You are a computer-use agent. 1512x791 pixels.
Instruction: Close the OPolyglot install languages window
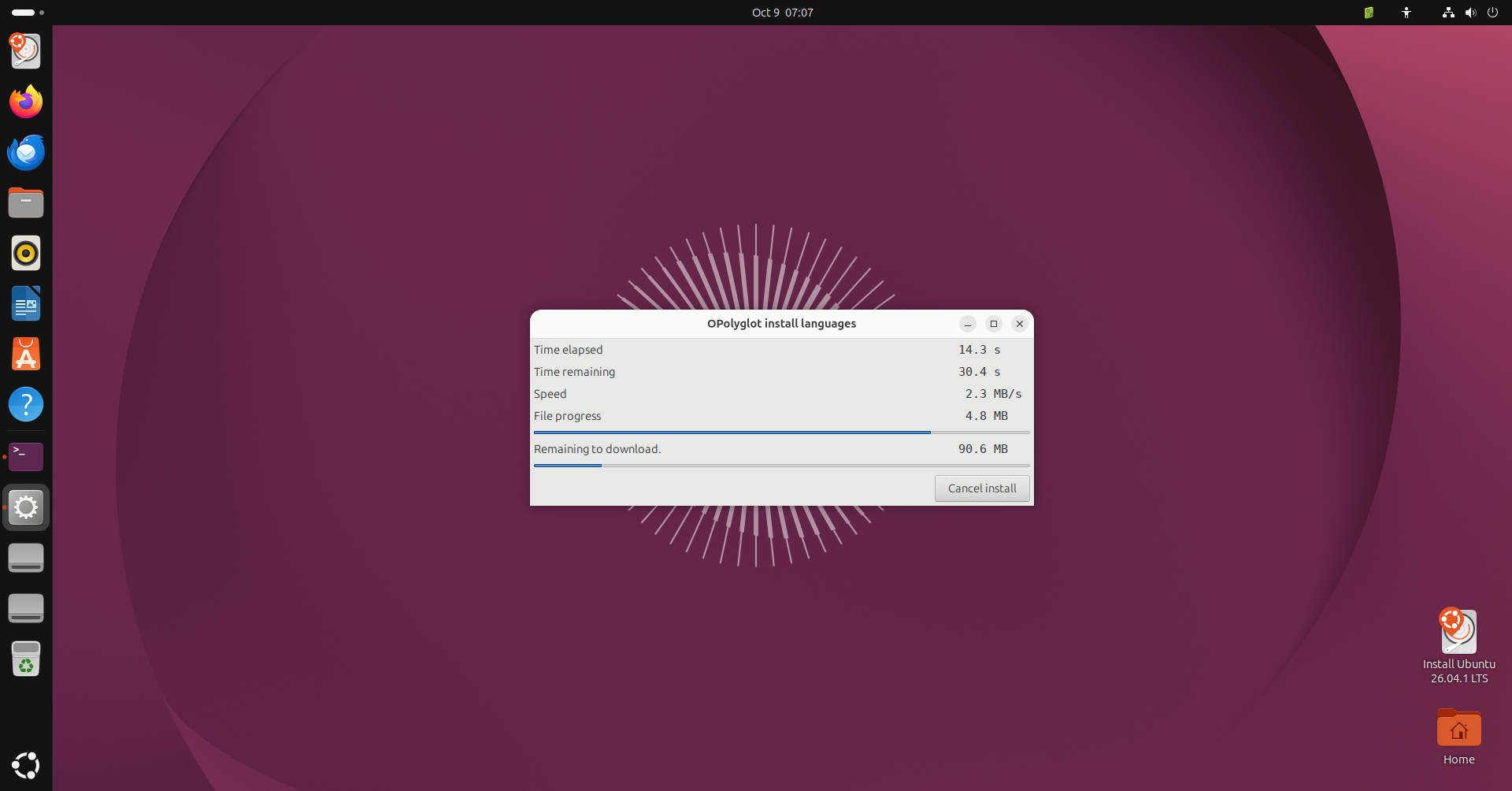pyautogui.click(x=1020, y=324)
